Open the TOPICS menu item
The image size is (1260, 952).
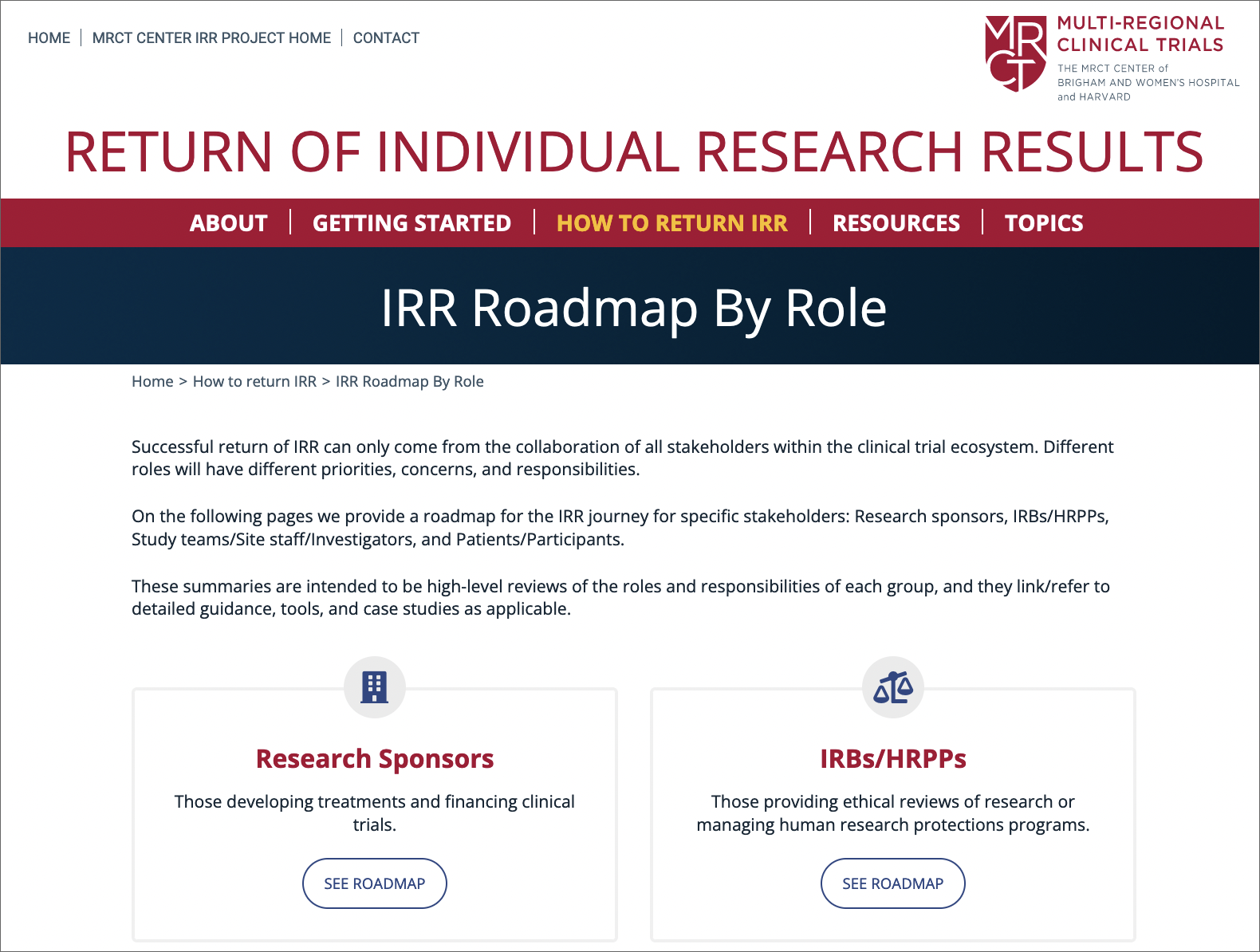click(1043, 223)
